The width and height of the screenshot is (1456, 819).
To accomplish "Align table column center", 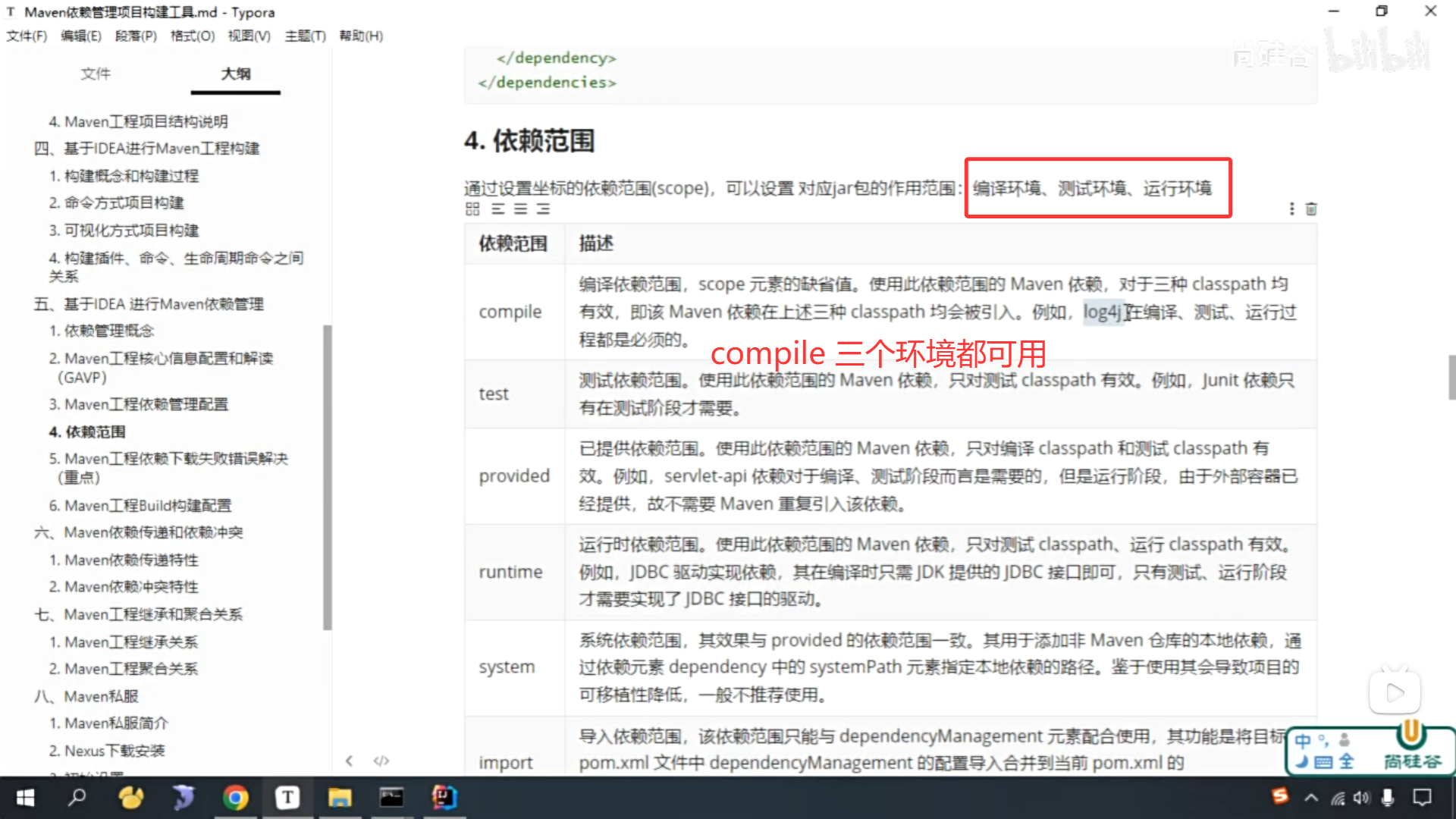I will pyautogui.click(x=520, y=209).
